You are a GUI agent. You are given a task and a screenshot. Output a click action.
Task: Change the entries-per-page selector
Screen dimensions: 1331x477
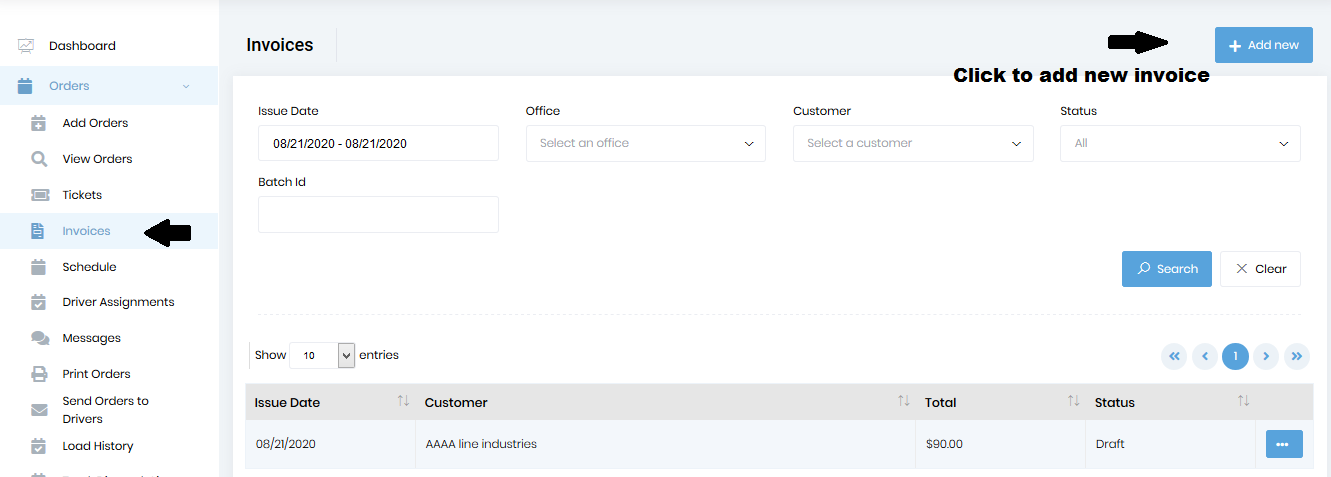click(x=322, y=355)
